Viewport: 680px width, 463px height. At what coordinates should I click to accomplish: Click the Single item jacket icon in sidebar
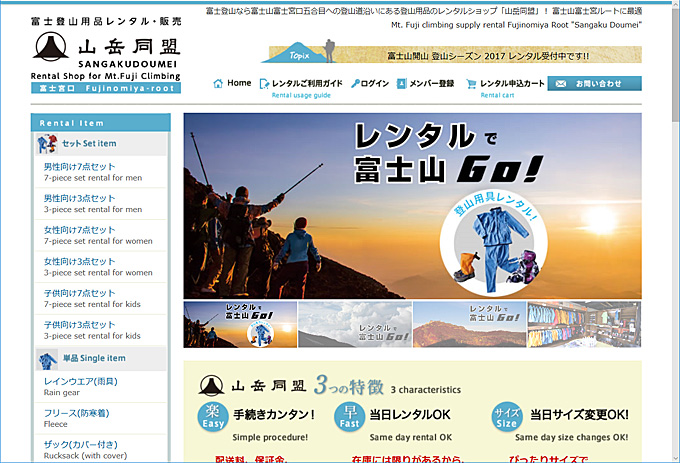47,359
